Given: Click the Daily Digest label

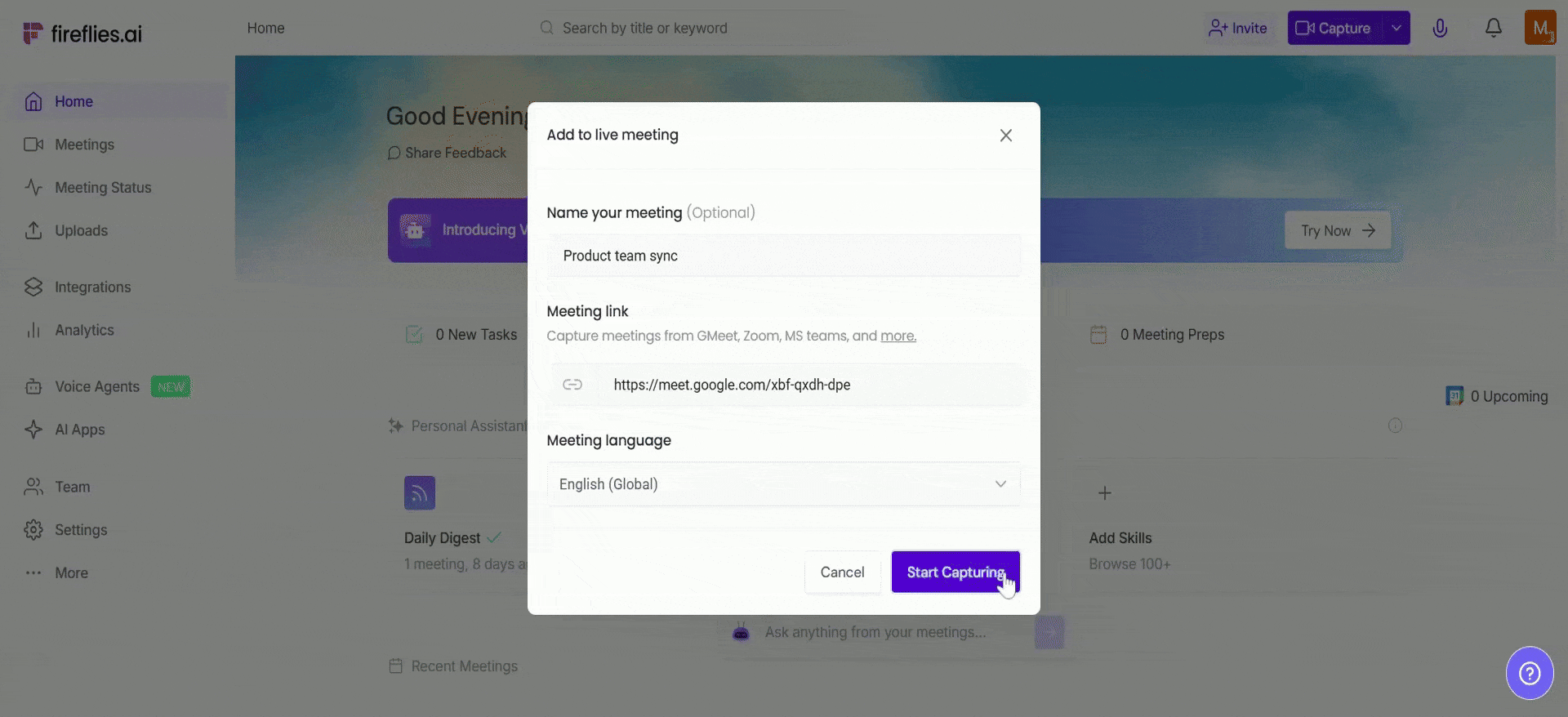Looking at the screenshot, I should [443, 538].
